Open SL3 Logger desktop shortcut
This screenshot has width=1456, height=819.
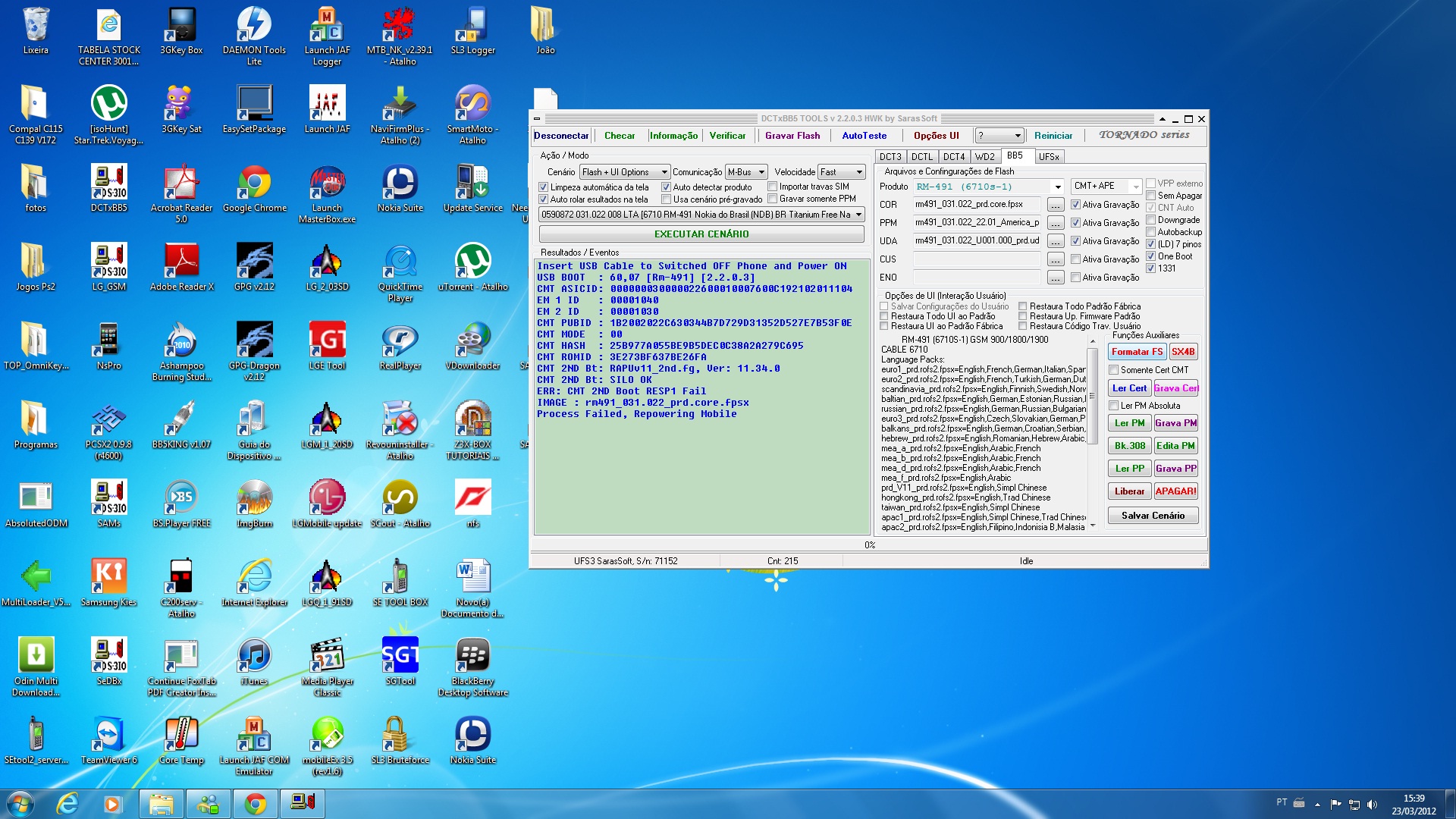point(472,31)
